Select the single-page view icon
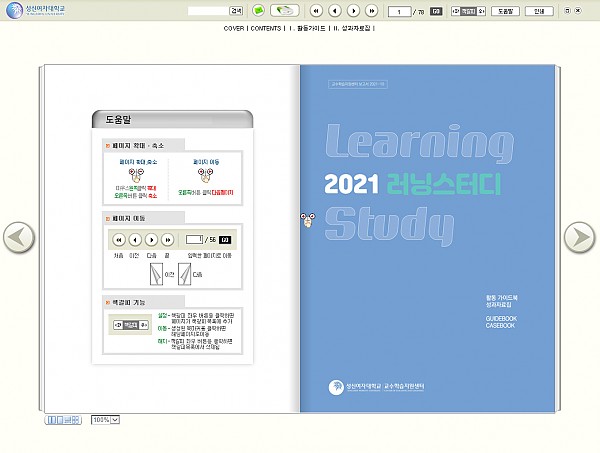This screenshot has width=600, height=453. click(x=60, y=420)
